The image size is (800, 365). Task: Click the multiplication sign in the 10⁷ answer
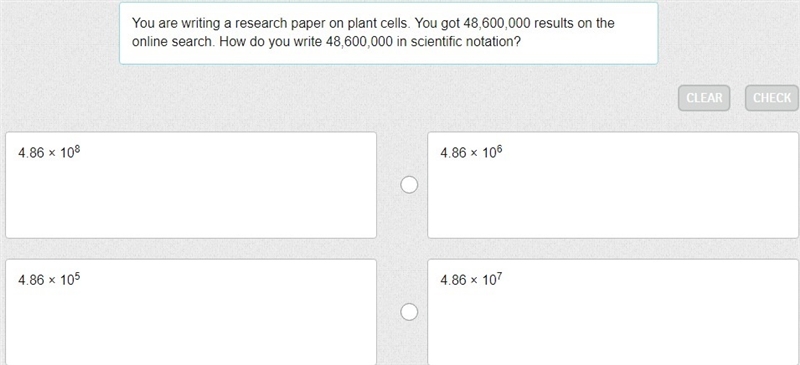click(474, 280)
